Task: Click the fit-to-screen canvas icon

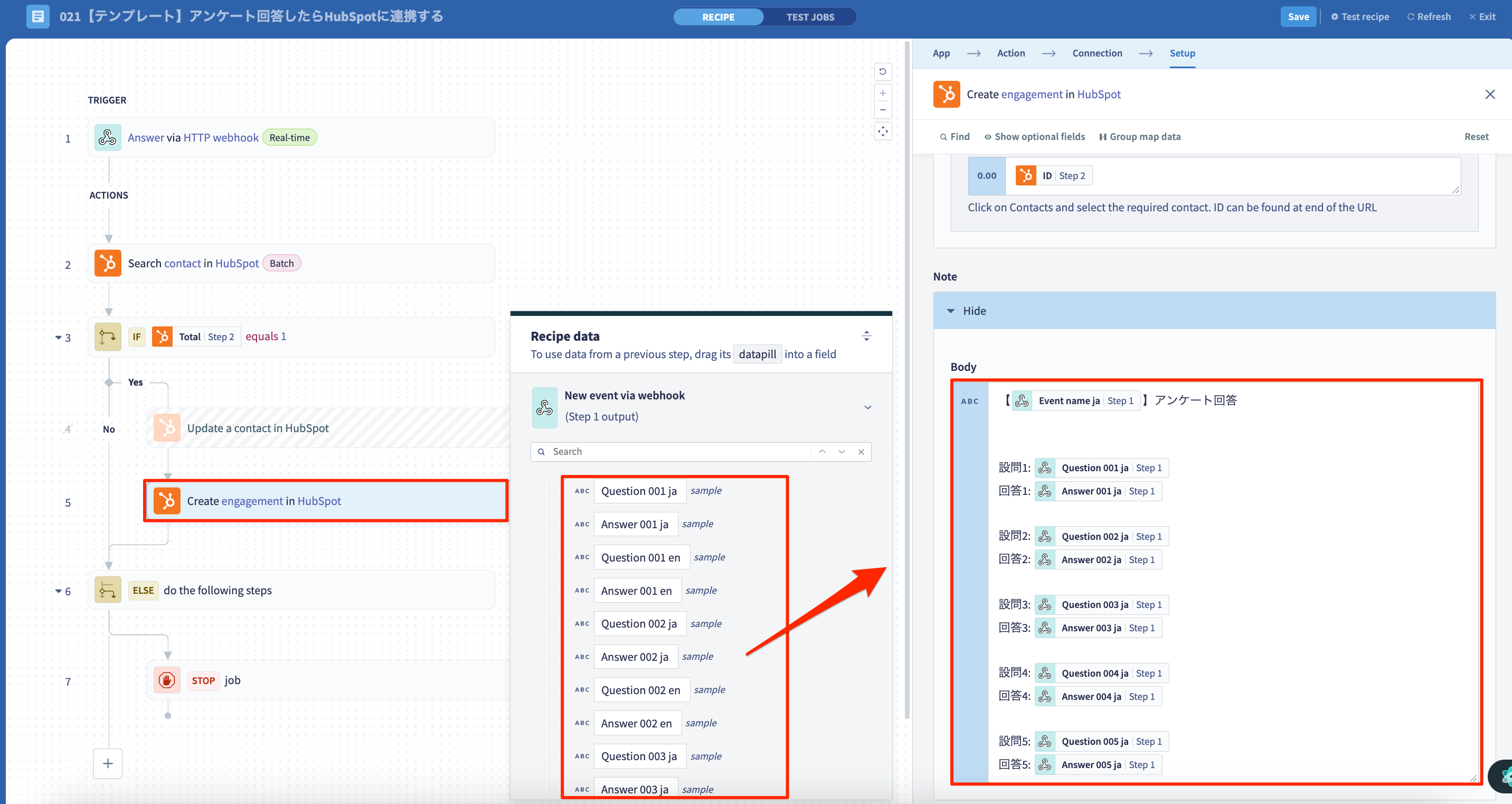Action: point(882,132)
